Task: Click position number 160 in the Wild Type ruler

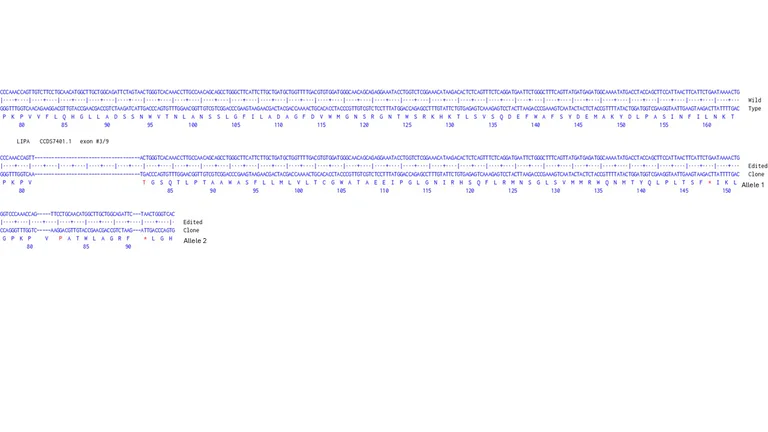Action: pos(706,125)
